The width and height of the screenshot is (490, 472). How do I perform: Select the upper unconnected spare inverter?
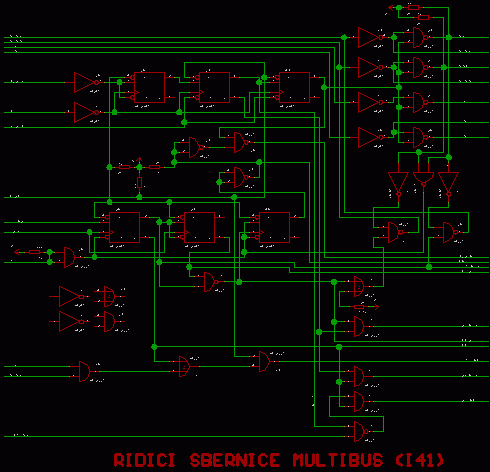[x=71, y=296]
